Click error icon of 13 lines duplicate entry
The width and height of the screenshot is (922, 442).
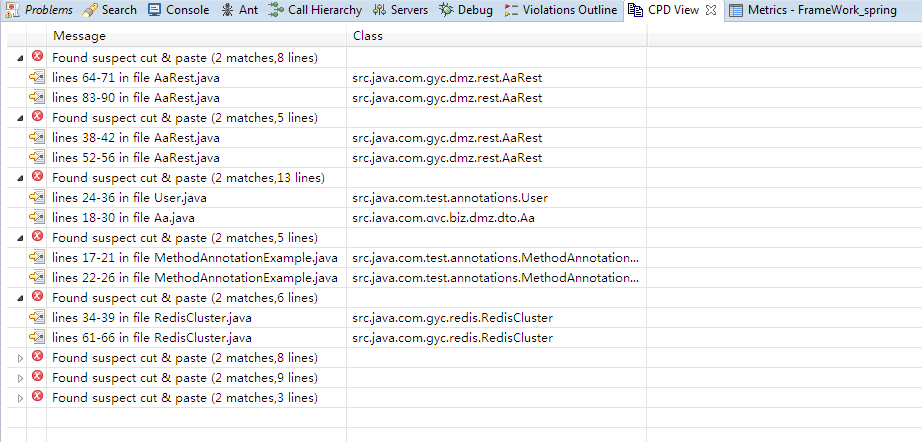coord(38,176)
